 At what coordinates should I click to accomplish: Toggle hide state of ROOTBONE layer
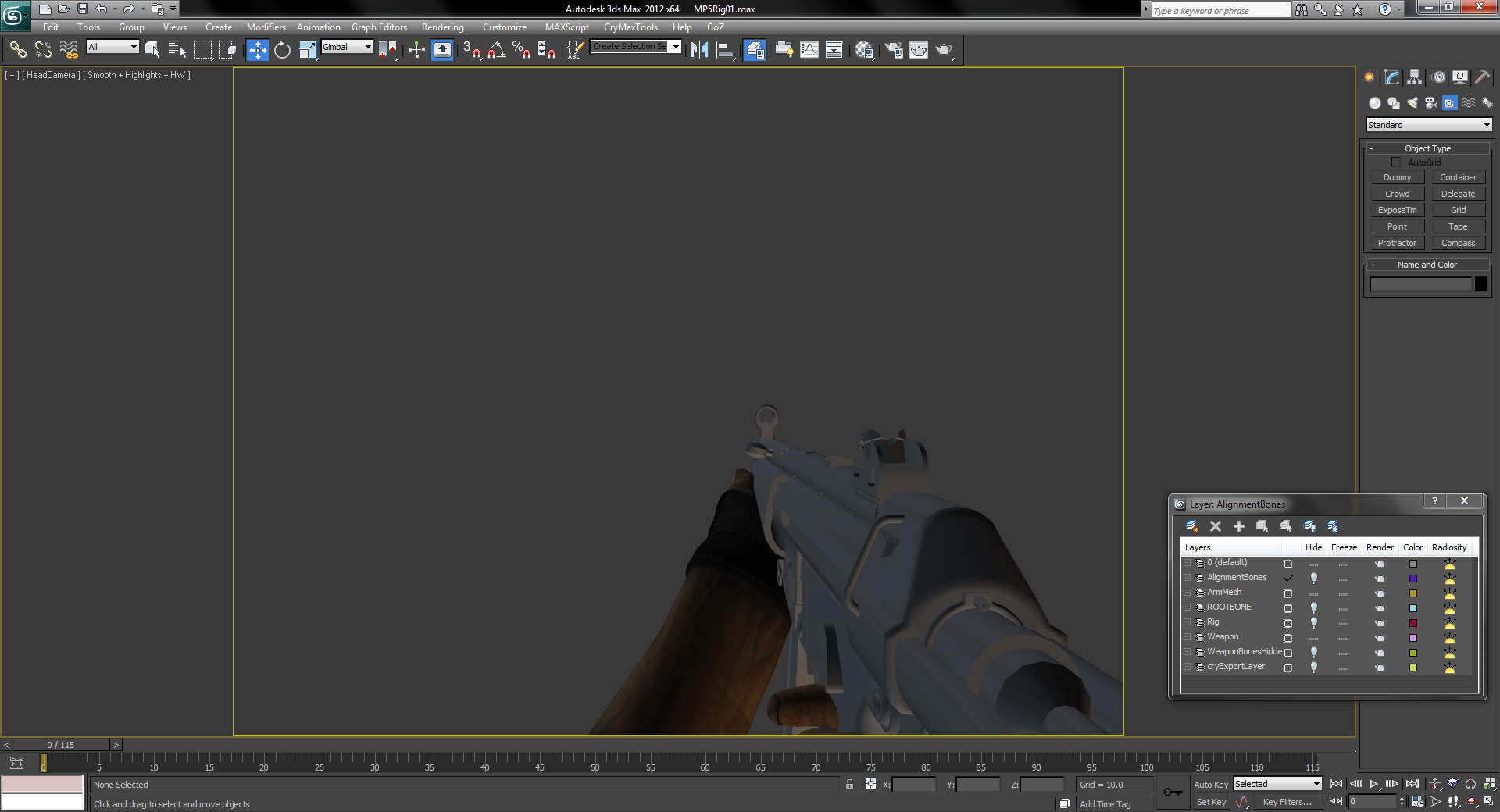[1313, 608]
